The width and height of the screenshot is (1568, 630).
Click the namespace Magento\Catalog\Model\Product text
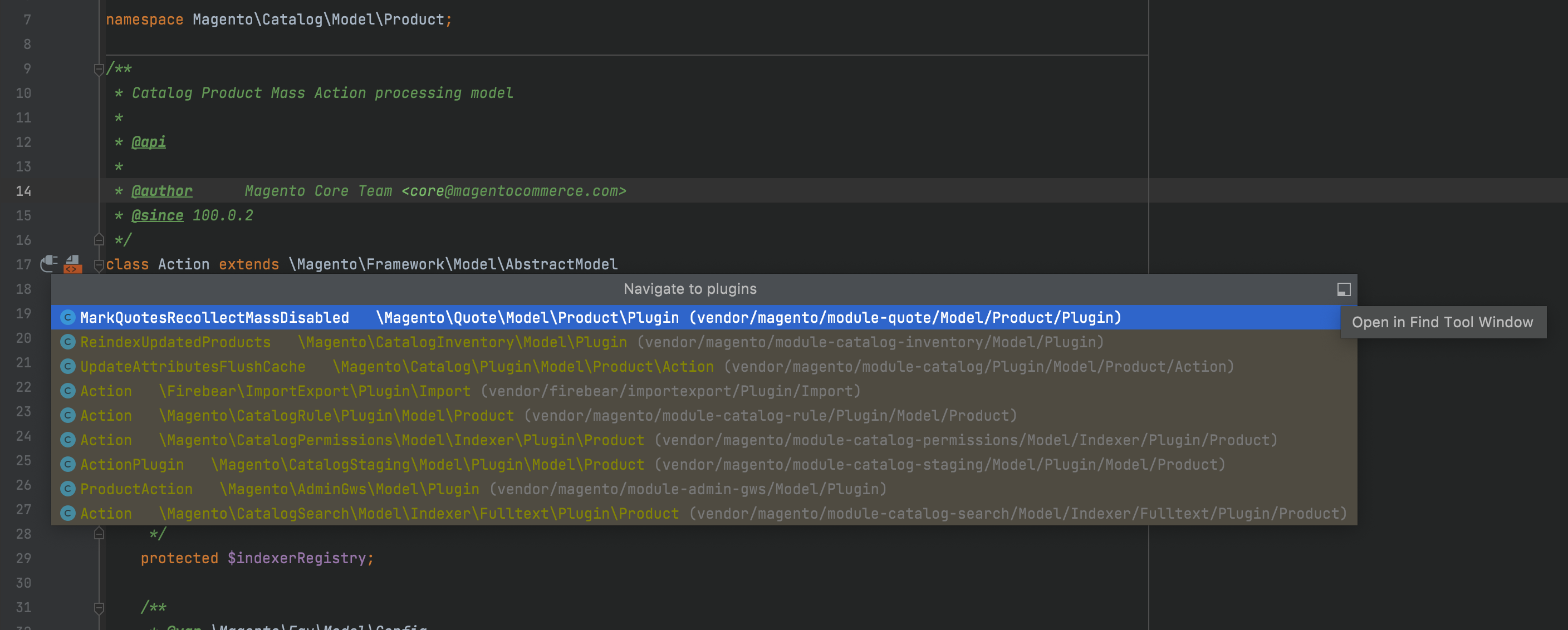[318, 19]
